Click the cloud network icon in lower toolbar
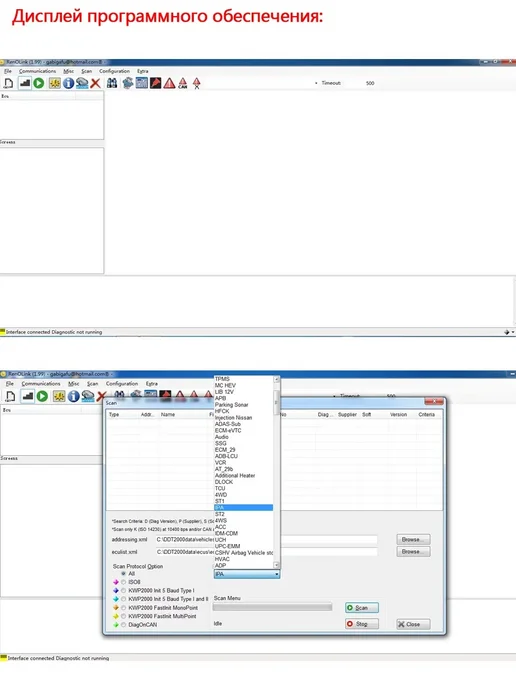This screenshot has height=688, width=516. pos(88,396)
